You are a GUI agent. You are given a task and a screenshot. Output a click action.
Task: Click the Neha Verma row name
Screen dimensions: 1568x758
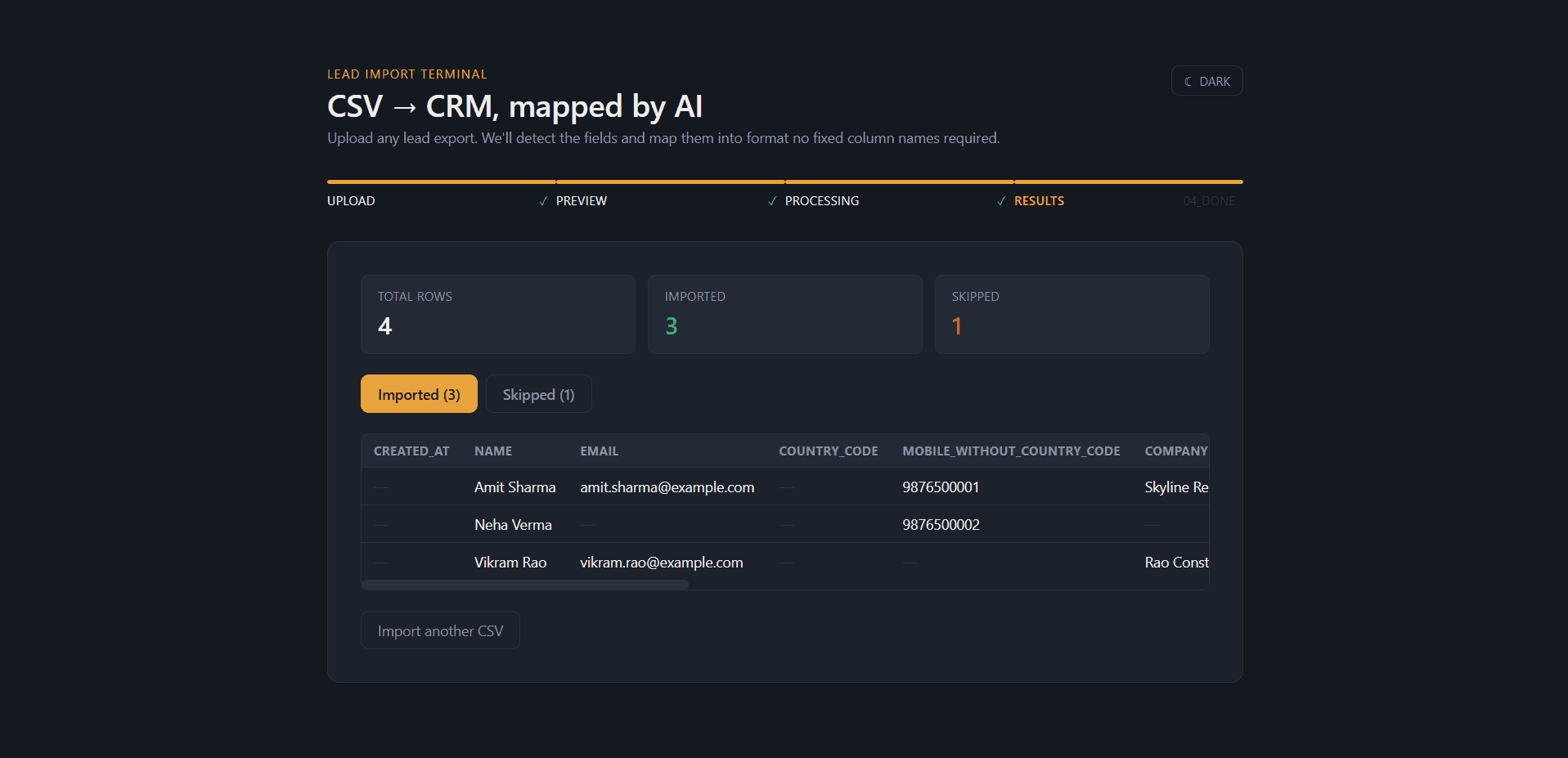(513, 525)
